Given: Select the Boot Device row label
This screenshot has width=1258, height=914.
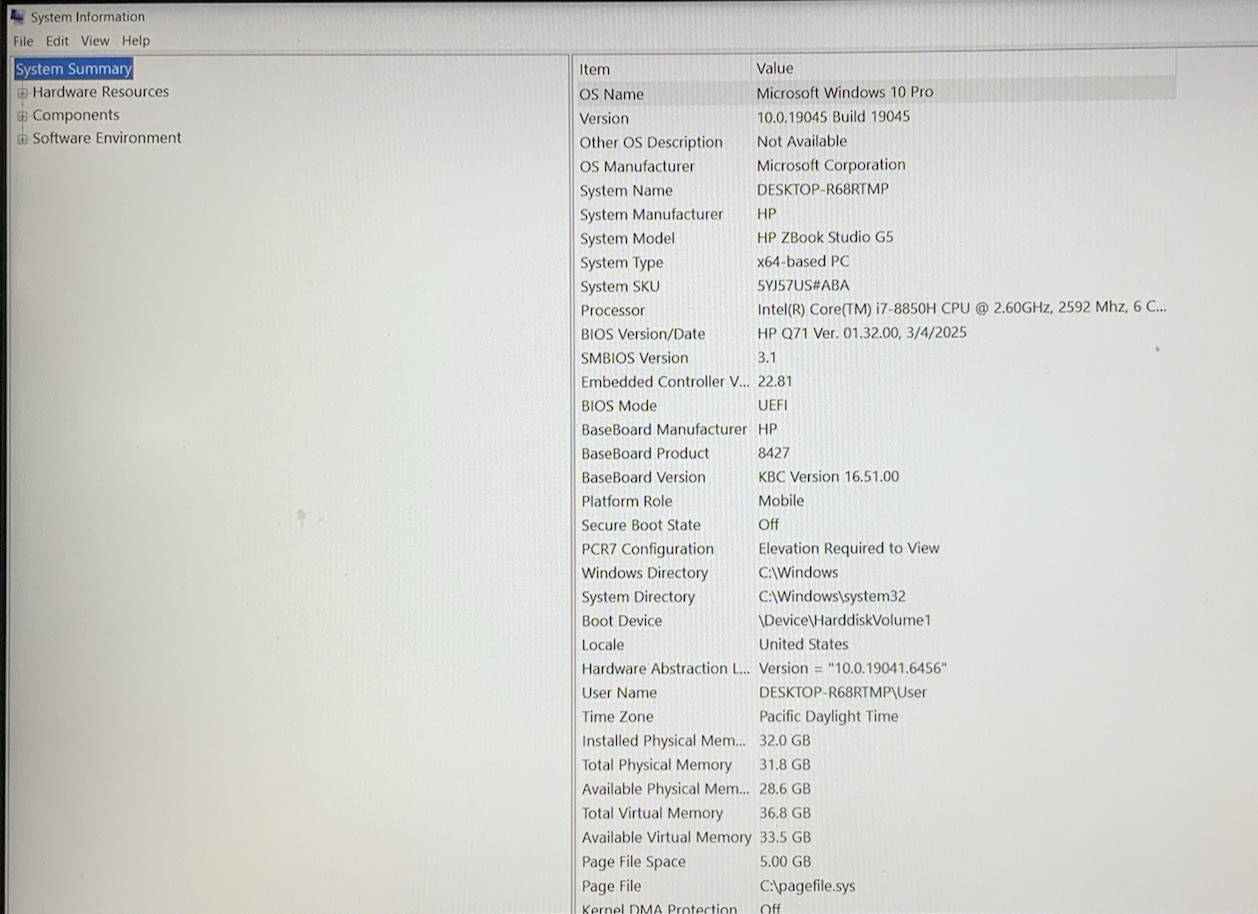Looking at the screenshot, I should coord(621,621).
